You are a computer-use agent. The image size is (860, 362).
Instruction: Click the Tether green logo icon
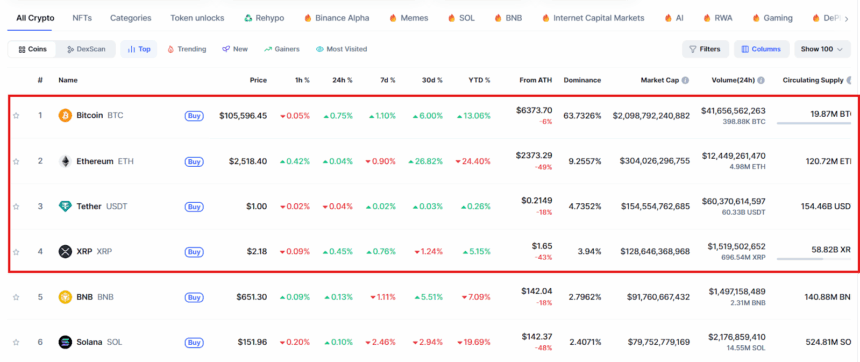65,206
